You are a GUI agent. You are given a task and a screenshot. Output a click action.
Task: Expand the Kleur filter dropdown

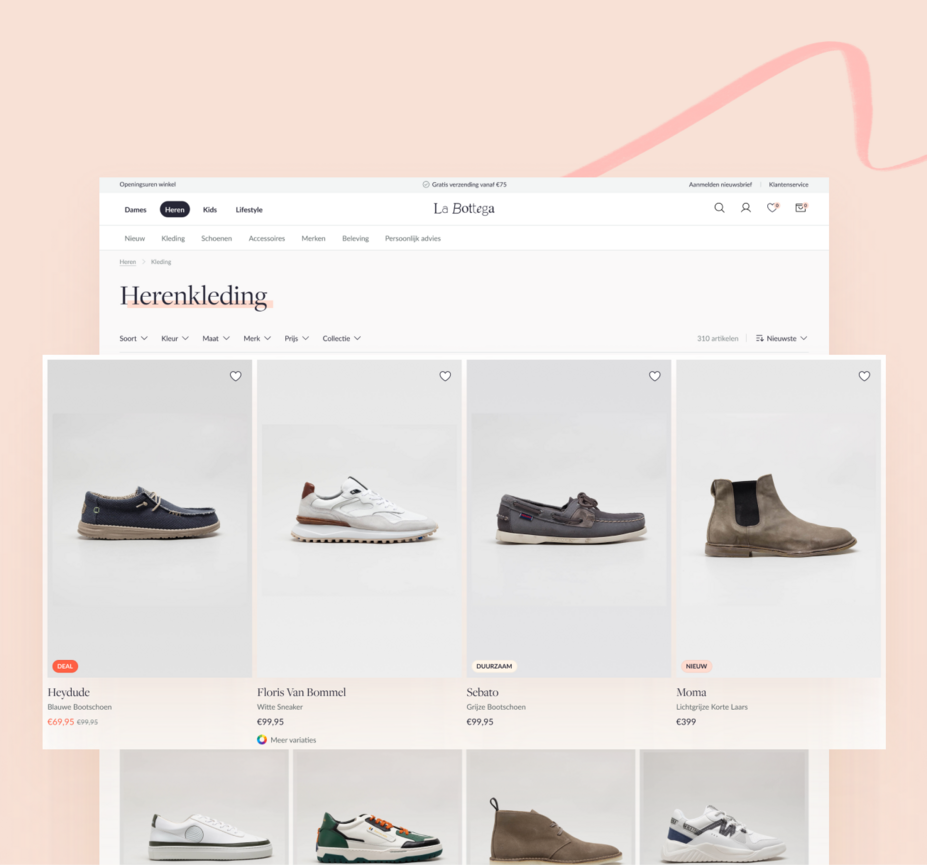coord(175,339)
